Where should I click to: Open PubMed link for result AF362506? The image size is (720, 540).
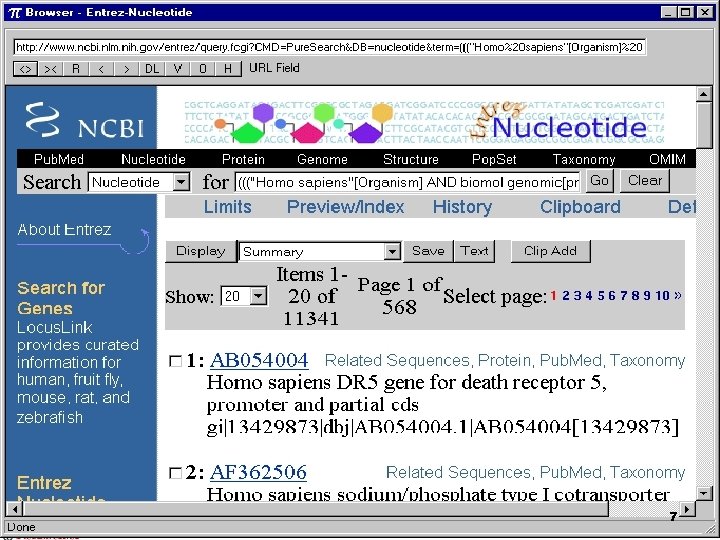point(571,472)
